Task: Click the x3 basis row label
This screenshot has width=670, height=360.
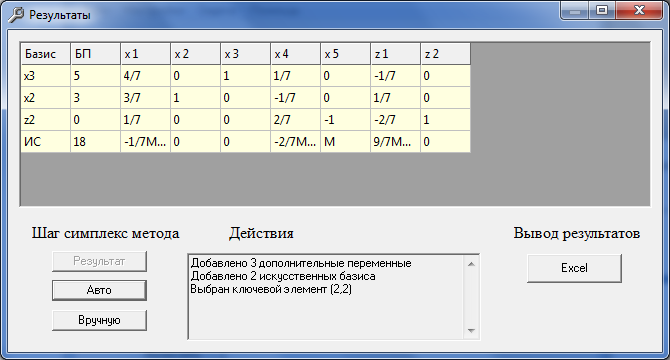Action: click(x=45, y=76)
